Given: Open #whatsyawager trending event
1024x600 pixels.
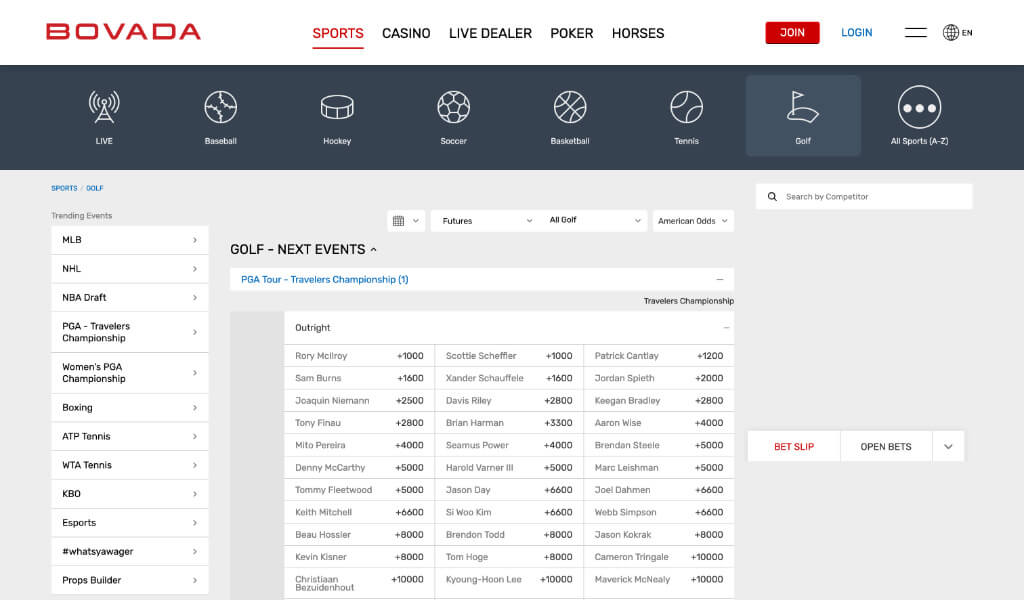Looking at the screenshot, I should pos(130,551).
